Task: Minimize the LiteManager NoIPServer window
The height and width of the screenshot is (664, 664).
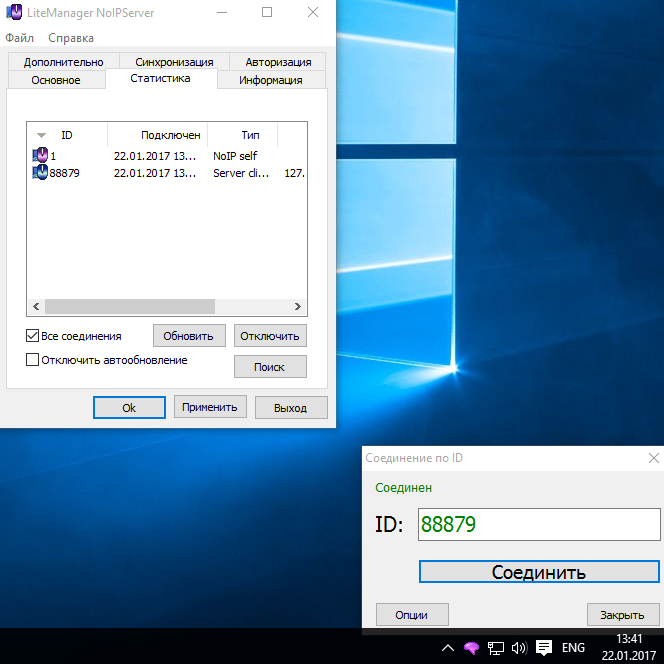Action: pyautogui.click(x=222, y=12)
